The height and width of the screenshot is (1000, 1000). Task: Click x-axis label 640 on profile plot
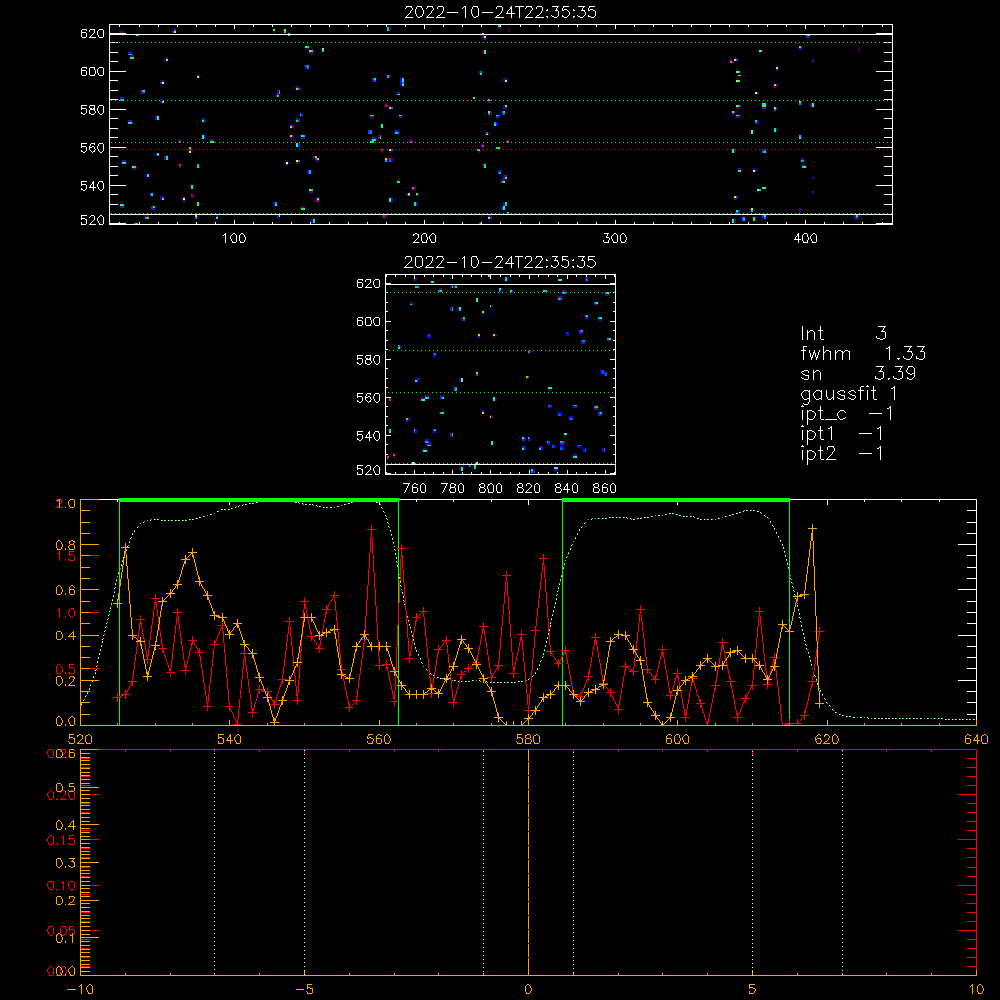(x=976, y=739)
